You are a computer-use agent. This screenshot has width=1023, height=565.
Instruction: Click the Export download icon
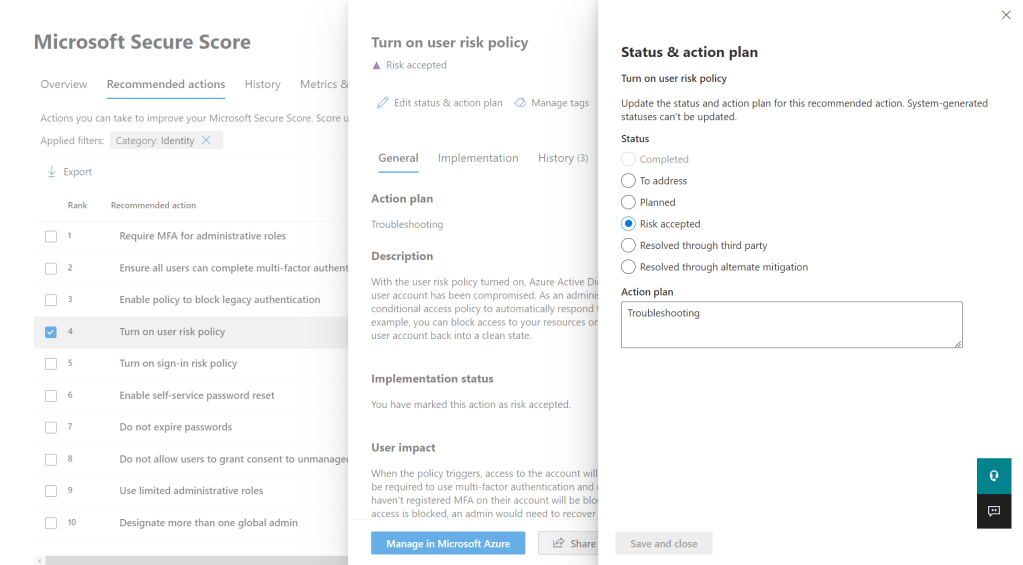coord(52,172)
